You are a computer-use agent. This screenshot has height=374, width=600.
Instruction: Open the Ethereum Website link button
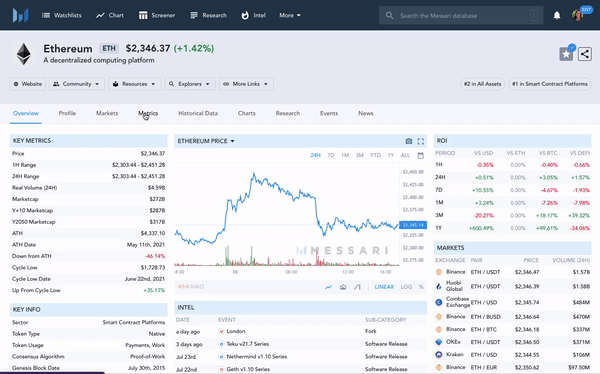coord(28,84)
